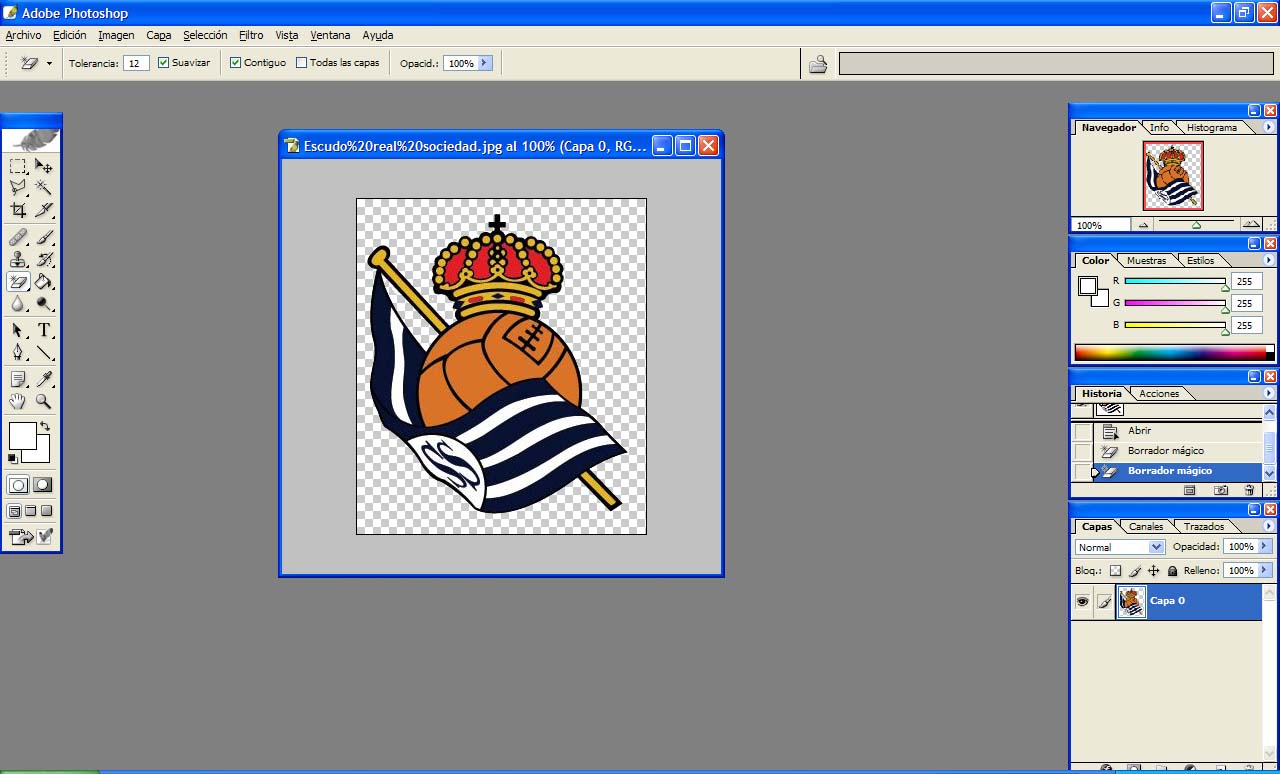Open the layer blend mode Normal dropdown

tap(1157, 547)
